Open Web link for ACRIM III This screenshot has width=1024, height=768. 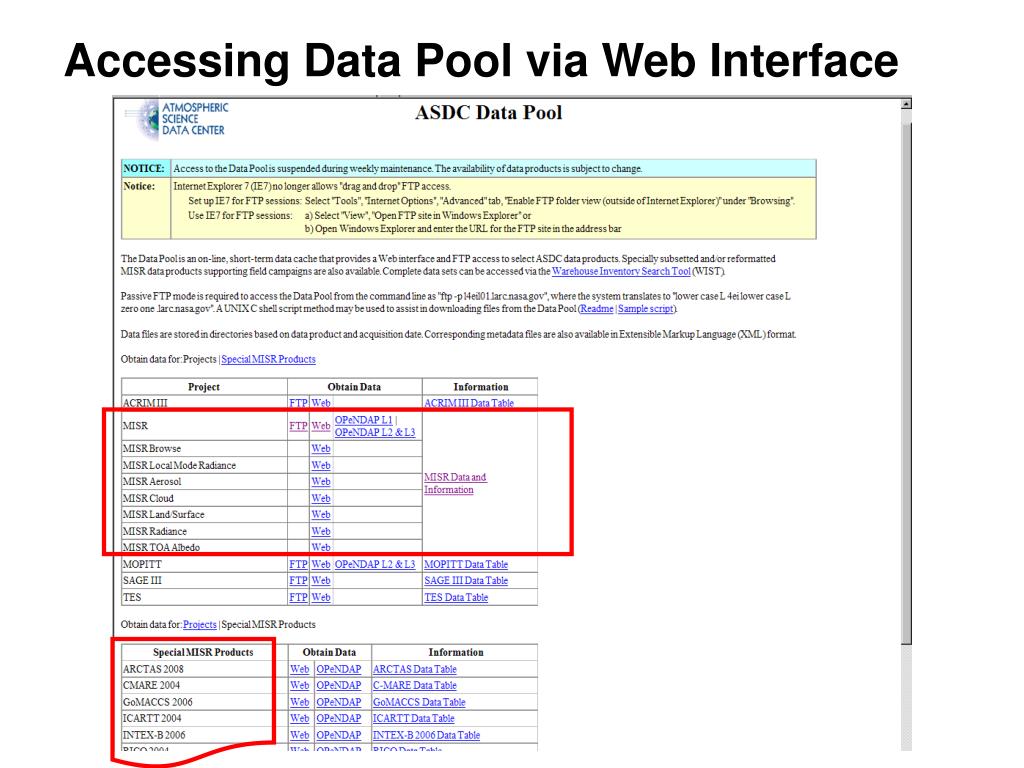[x=321, y=403]
